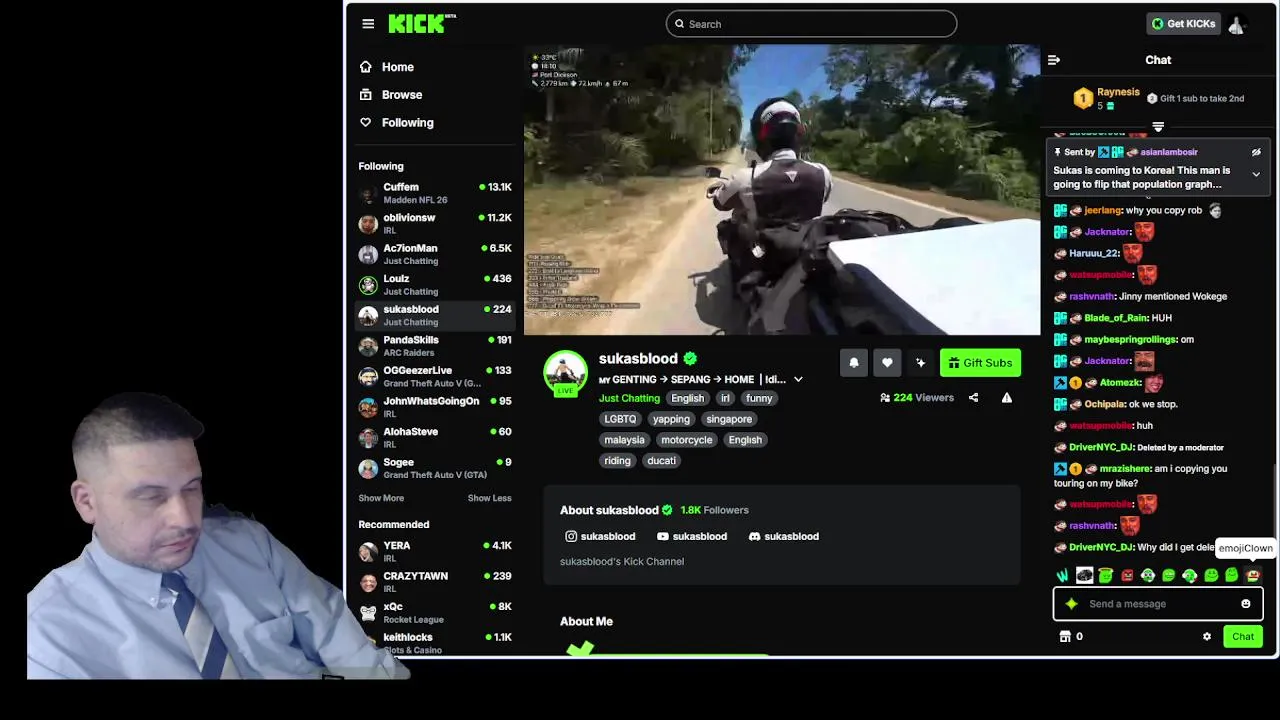Open sukasblood YouTube link
Screen dimensions: 1280x720
(x=692, y=537)
